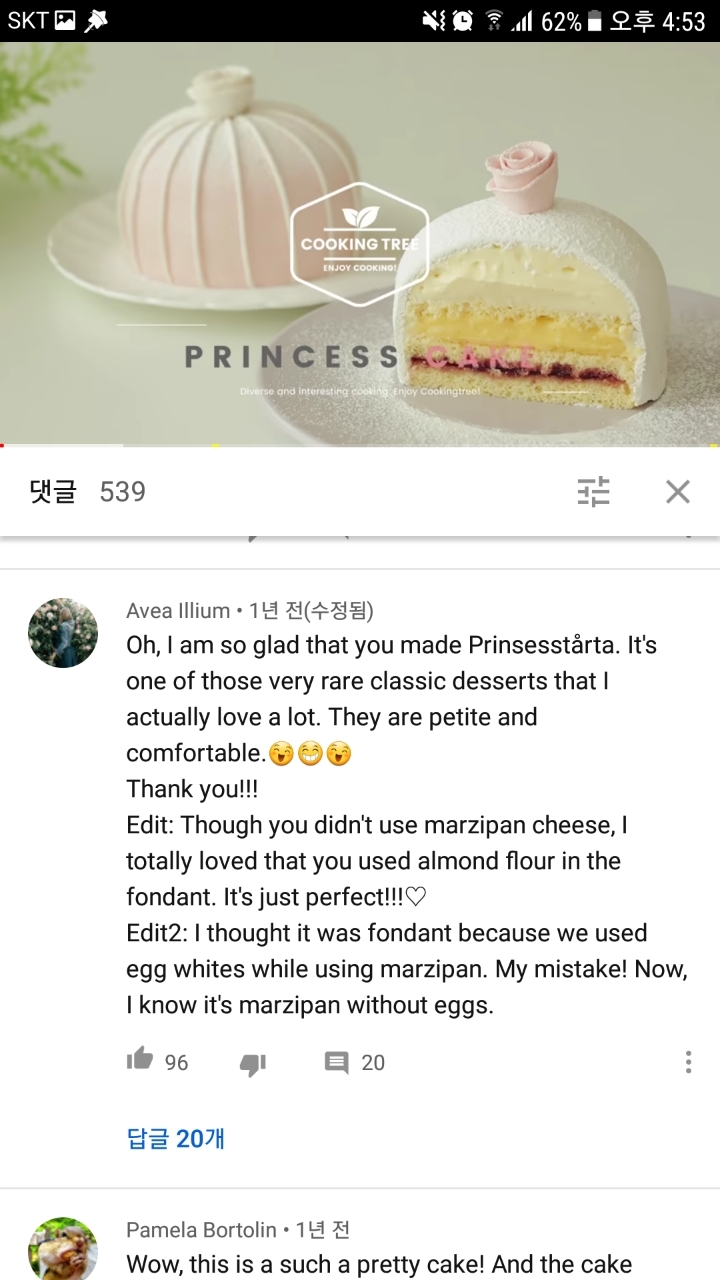720x1280 pixels.
Task: Open Avea Illium's channel name link
Action: pyautogui.click(x=178, y=610)
